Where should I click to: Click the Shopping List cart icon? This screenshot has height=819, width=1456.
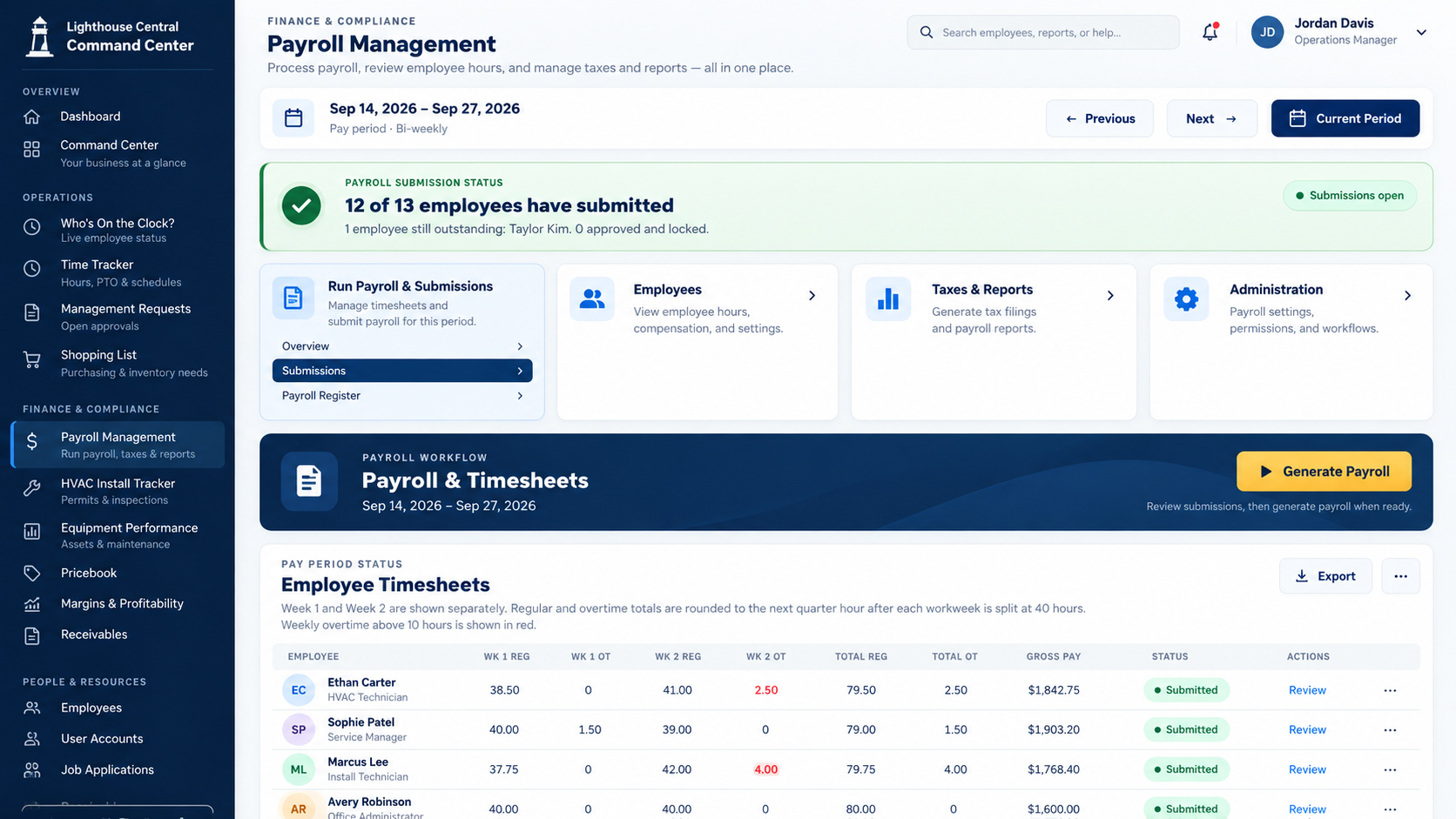coord(32,359)
